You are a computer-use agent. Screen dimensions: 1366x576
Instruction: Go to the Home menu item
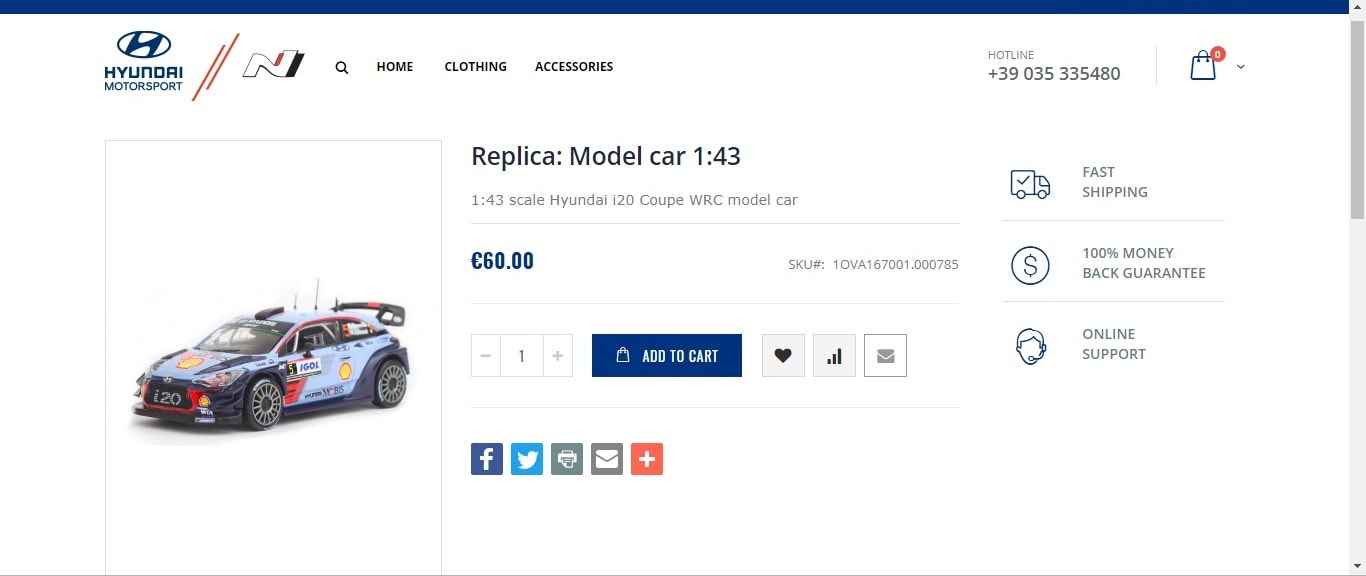click(395, 67)
